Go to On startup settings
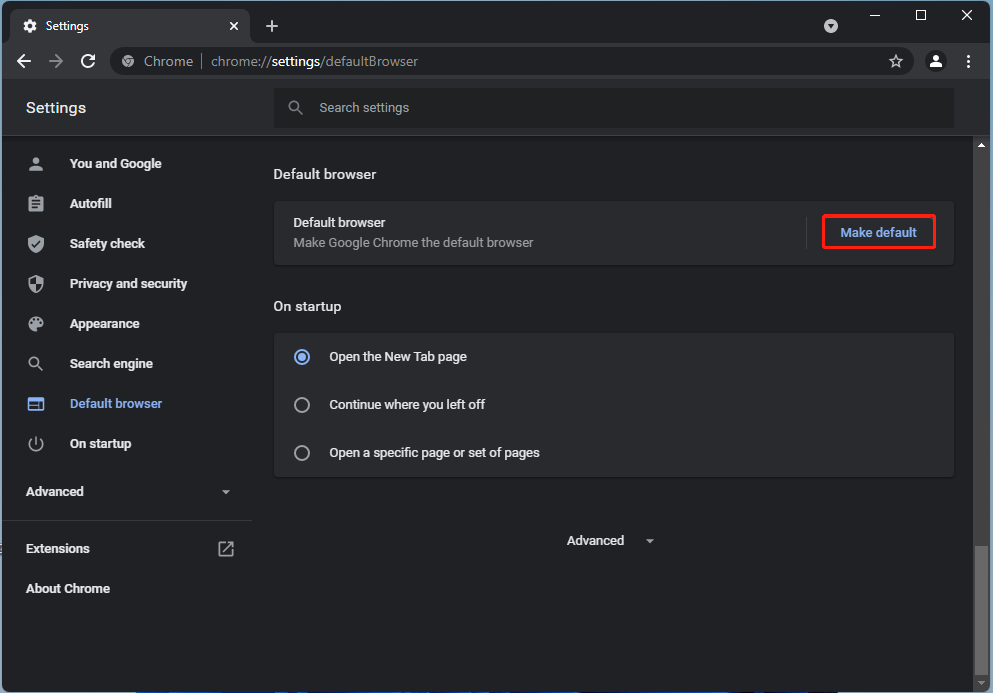The width and height of the screenshot is (993, 693). [x=101, y=443]
